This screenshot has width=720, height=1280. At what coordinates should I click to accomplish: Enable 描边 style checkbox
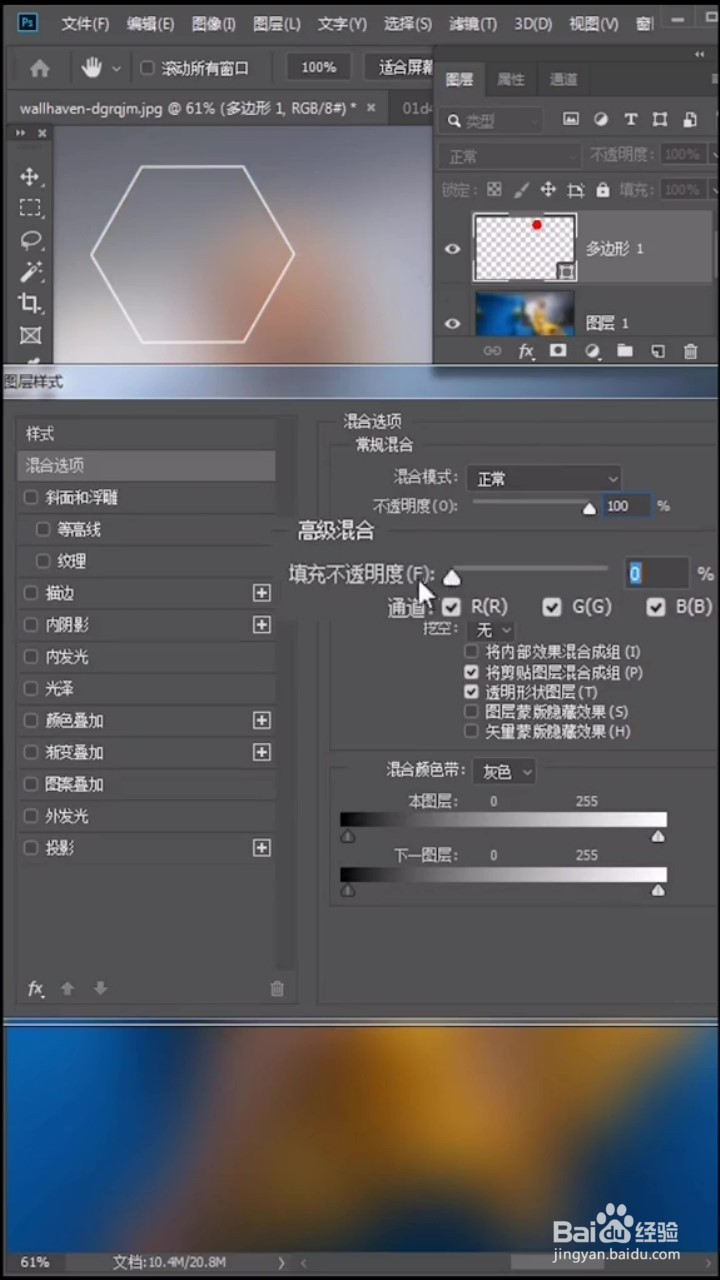(x=31, y=593)
